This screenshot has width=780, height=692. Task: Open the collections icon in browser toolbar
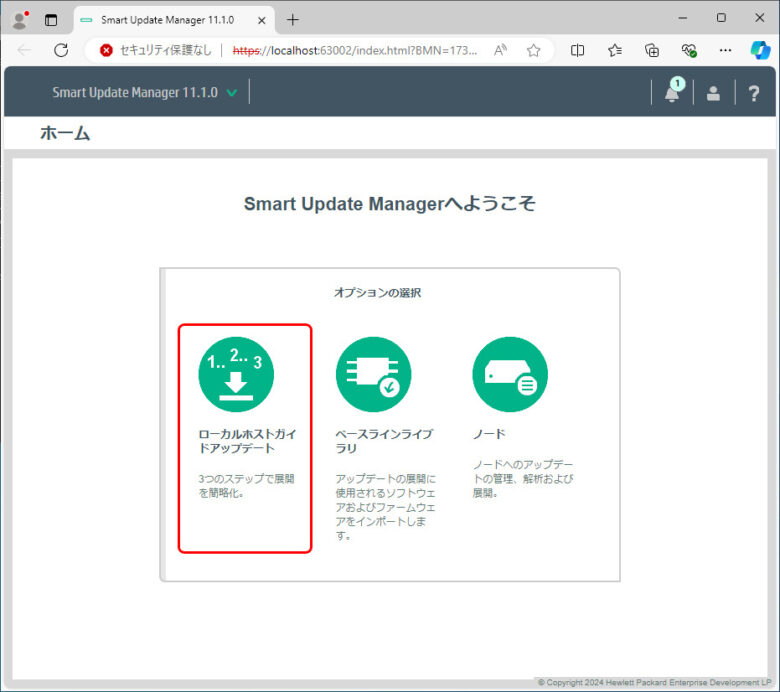click(x=652, y=50)
